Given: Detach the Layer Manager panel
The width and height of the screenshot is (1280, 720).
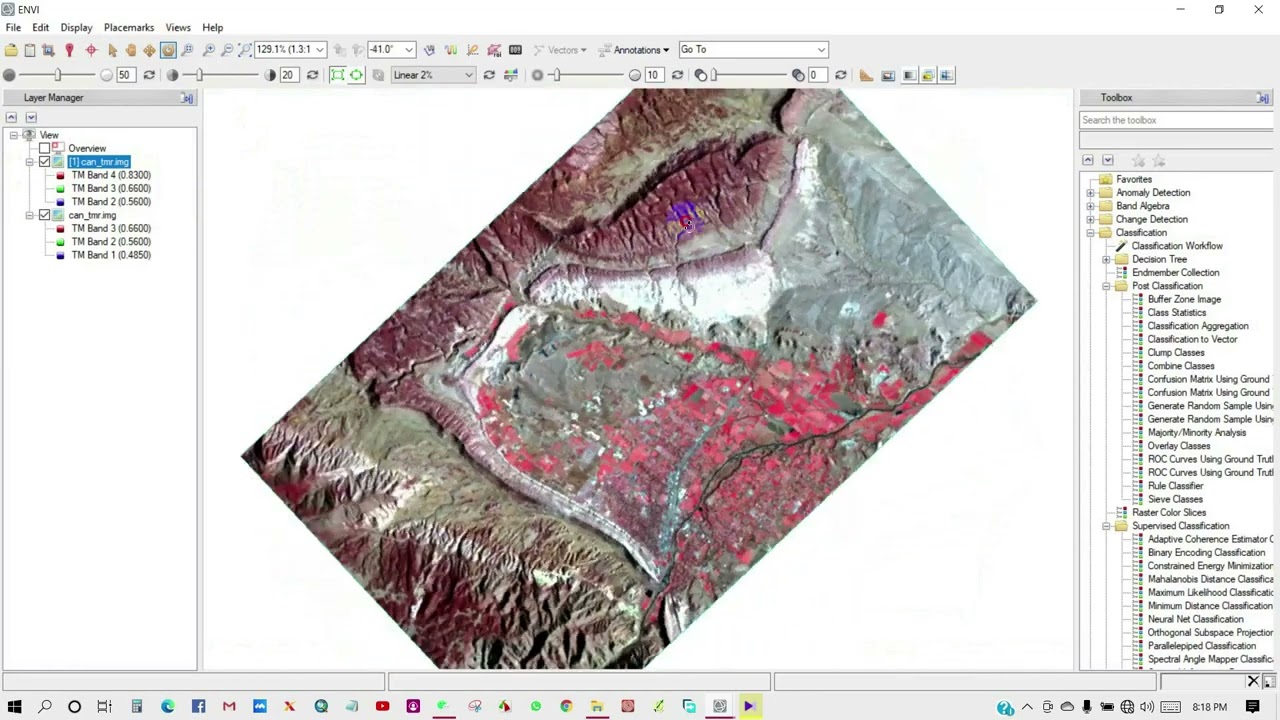Looking at the screenshot, I should (x=187, y=98).
